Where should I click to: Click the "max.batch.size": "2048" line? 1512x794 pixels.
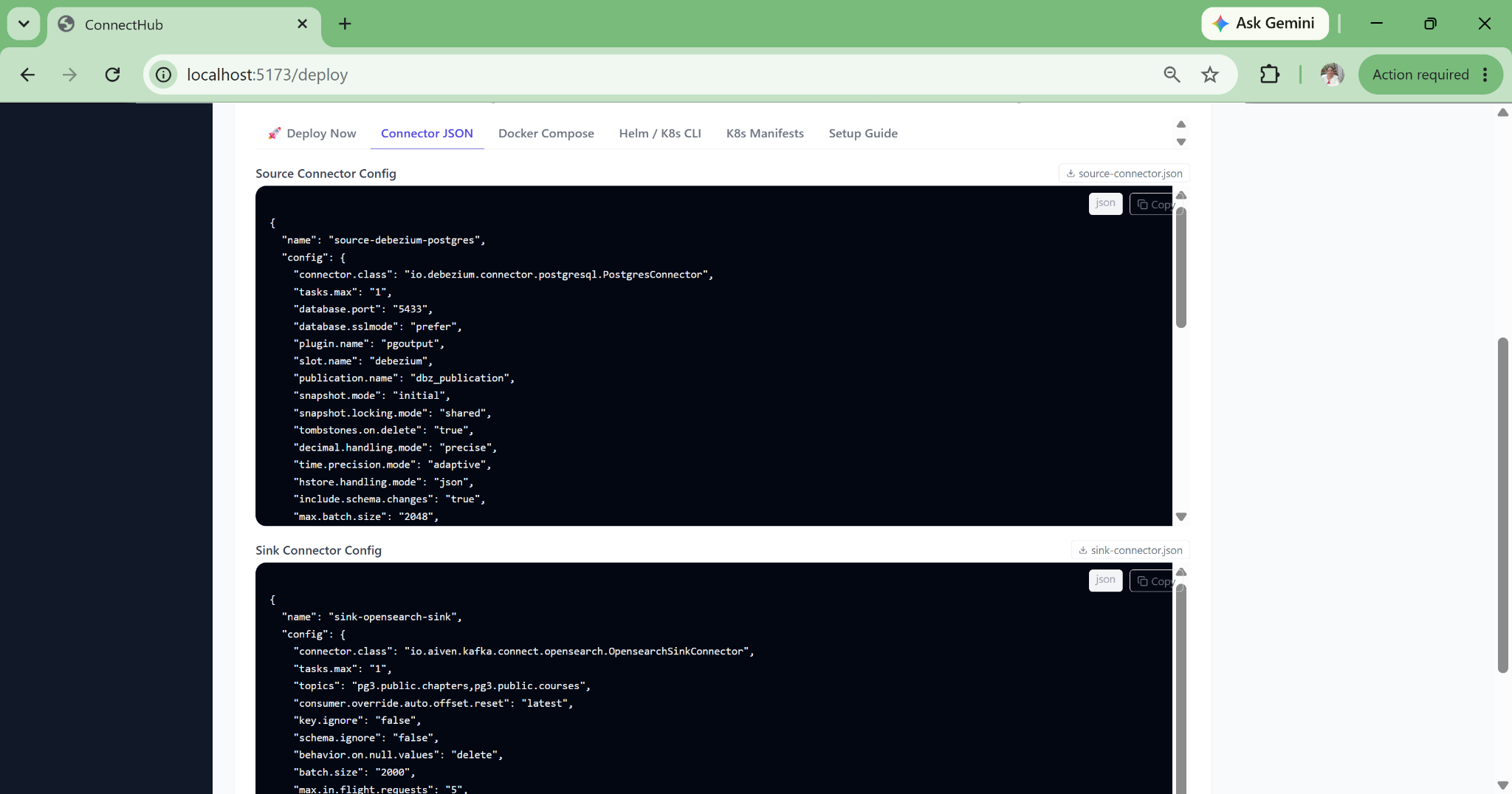(x=366, y=516)
